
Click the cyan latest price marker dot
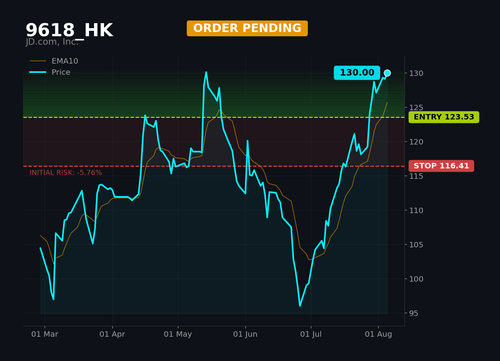tap(387, 73)
